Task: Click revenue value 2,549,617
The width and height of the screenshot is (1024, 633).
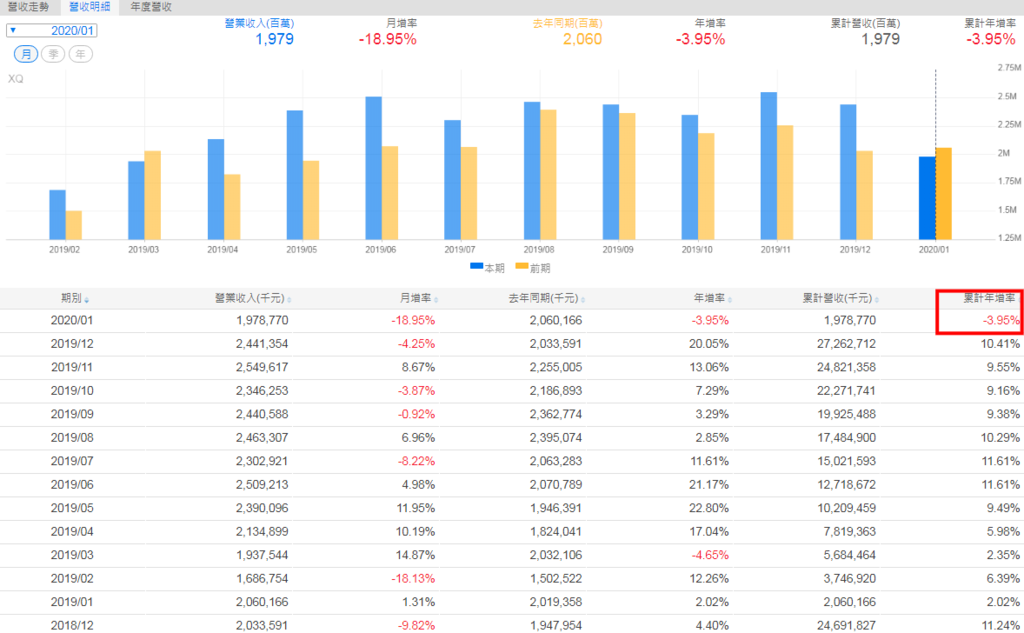Action: [x=262, y=368]
